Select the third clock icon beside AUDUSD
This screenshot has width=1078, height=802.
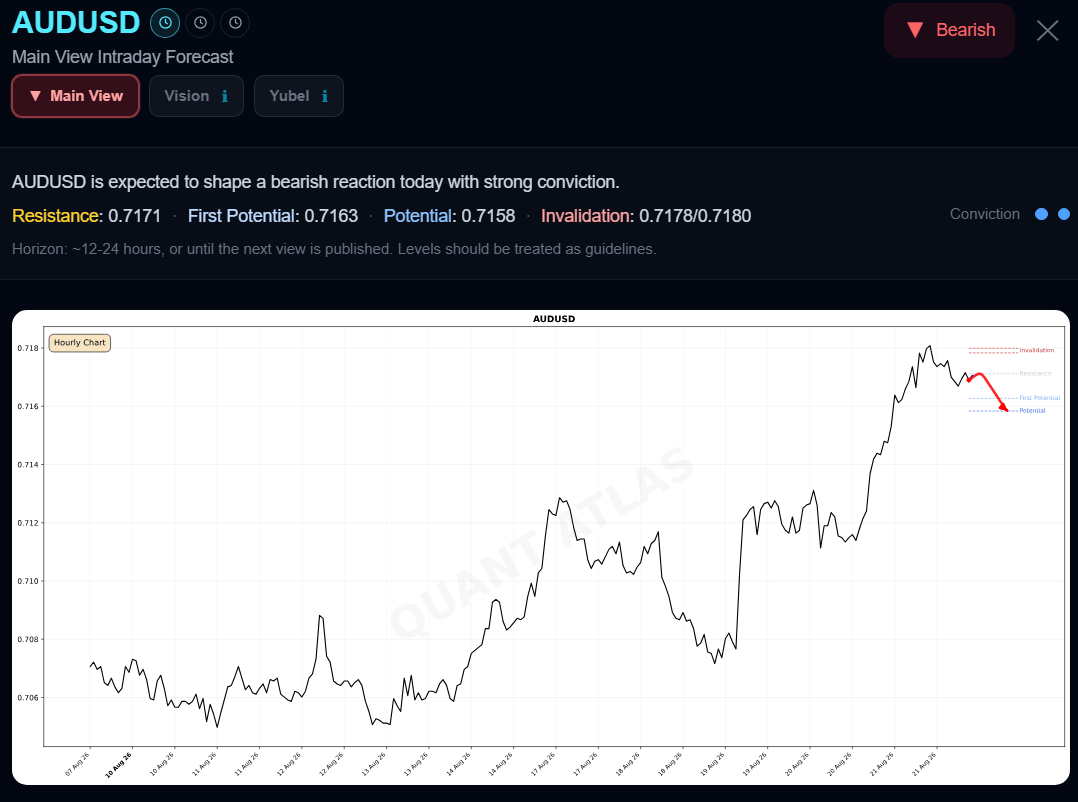(235, 23)
